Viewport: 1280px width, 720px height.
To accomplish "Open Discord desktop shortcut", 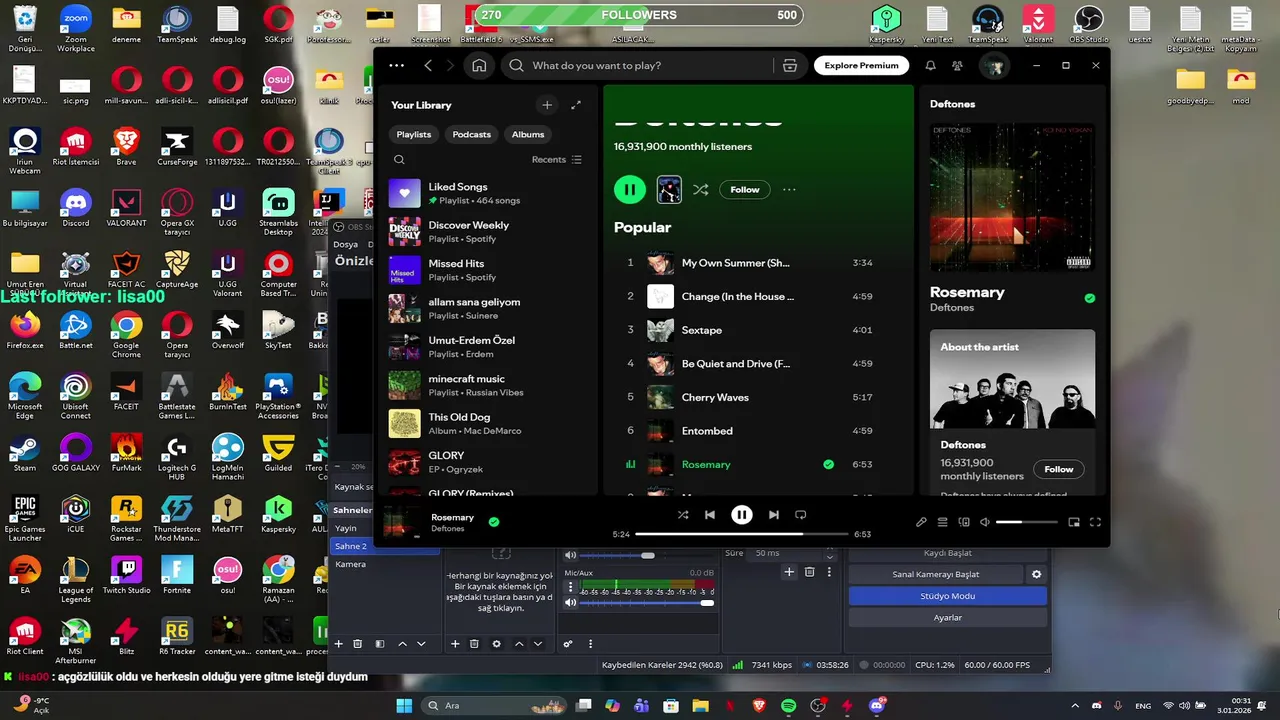I will [x=75, y=207].
